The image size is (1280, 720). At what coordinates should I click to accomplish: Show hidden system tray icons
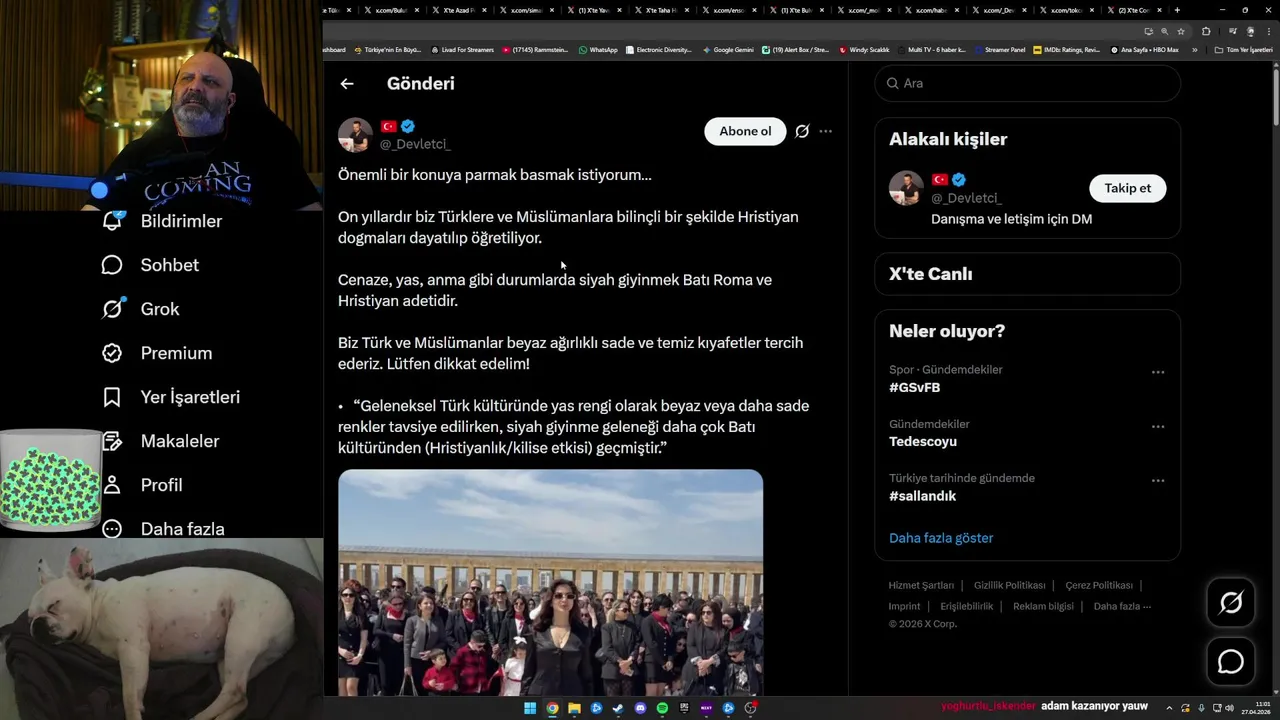coord(1170,708)
